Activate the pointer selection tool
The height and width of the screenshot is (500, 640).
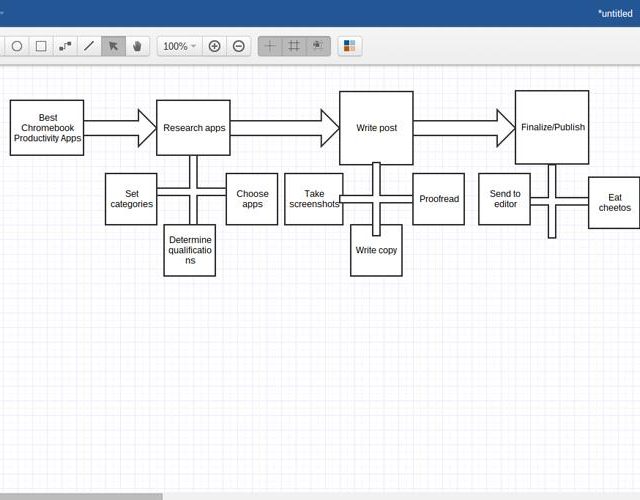tap(113, 46)
